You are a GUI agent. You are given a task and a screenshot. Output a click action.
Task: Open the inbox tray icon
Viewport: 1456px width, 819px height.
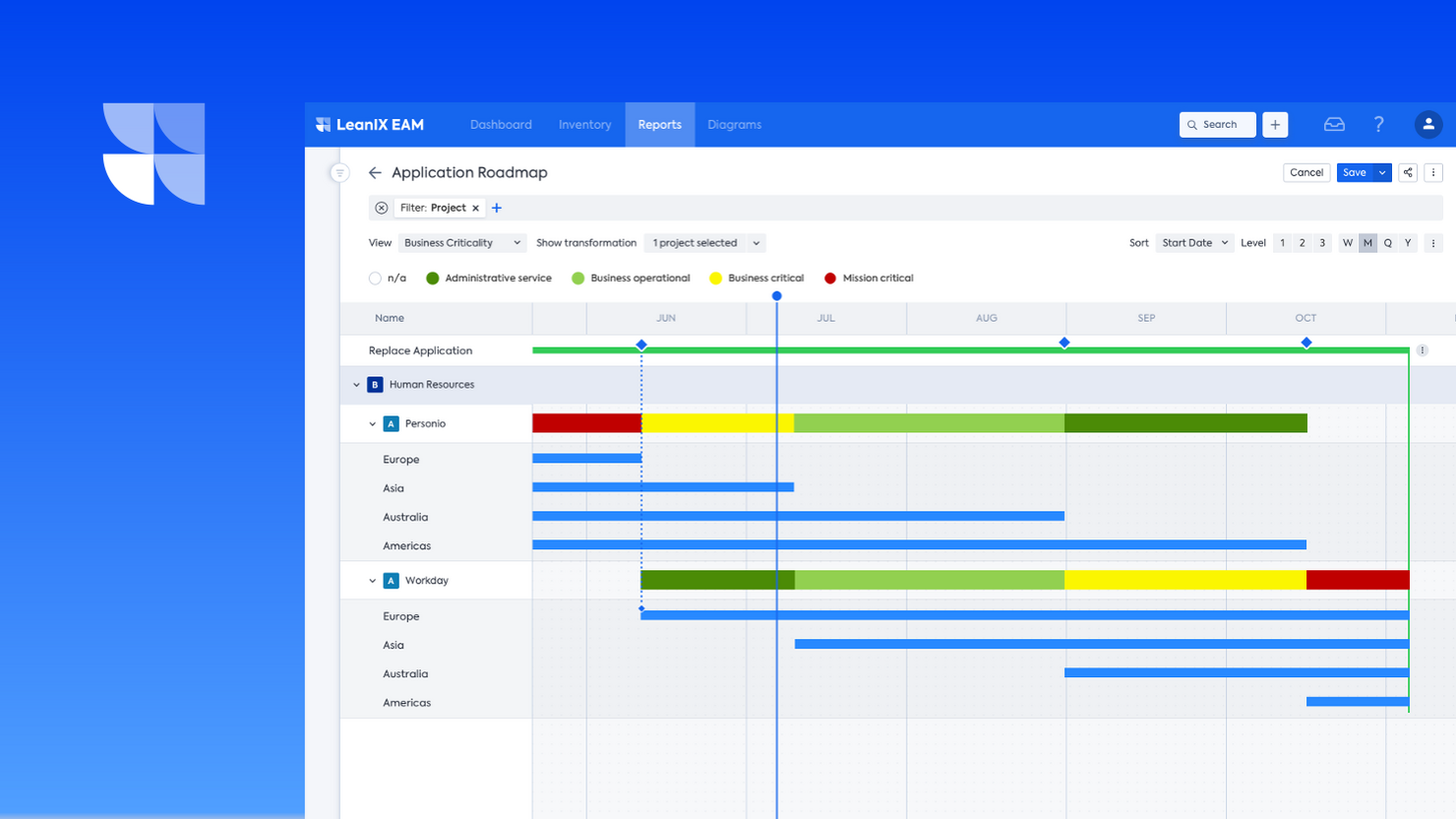click(x=1334, y=125)
